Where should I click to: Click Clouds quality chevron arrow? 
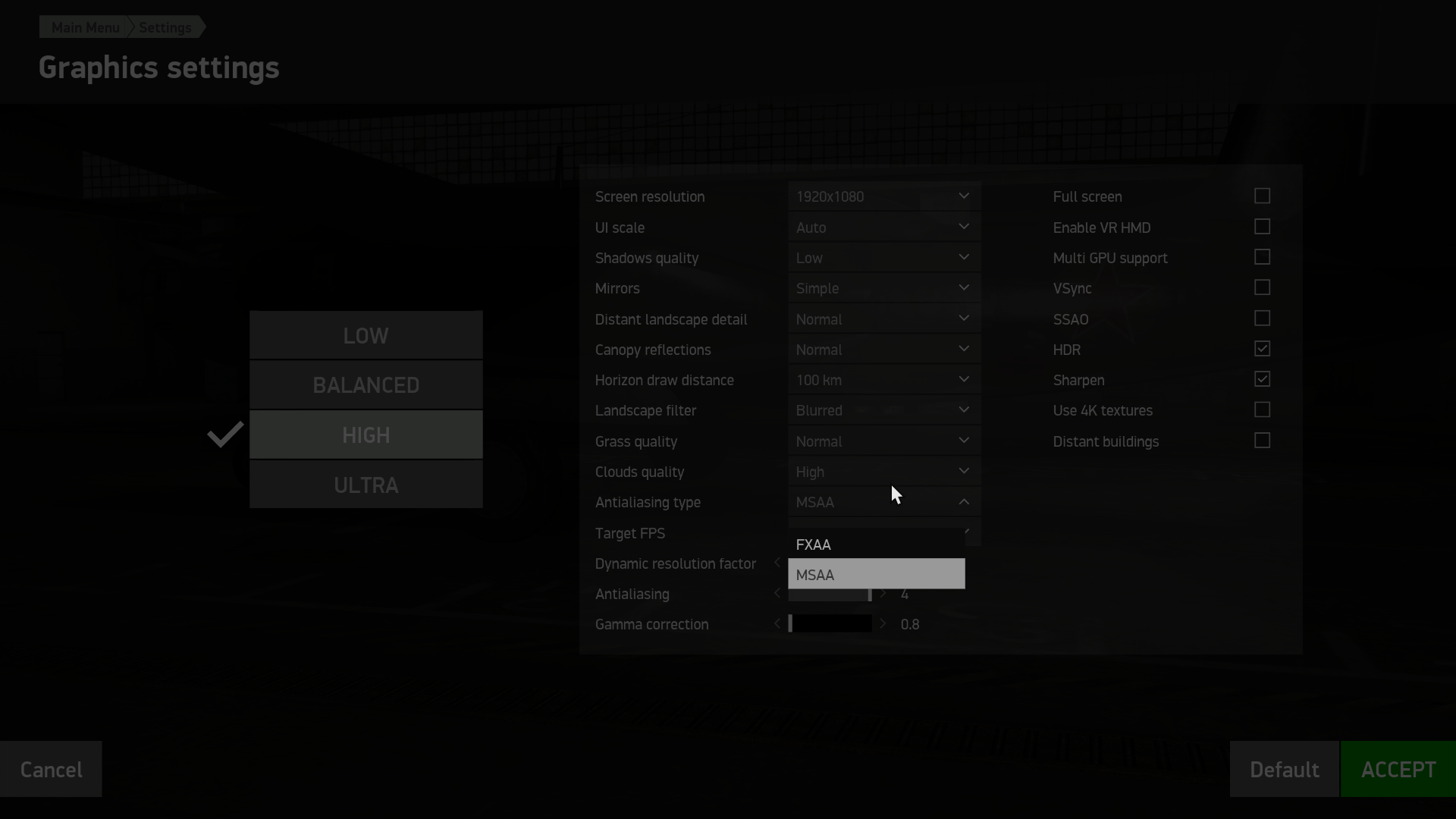[964, 472]
